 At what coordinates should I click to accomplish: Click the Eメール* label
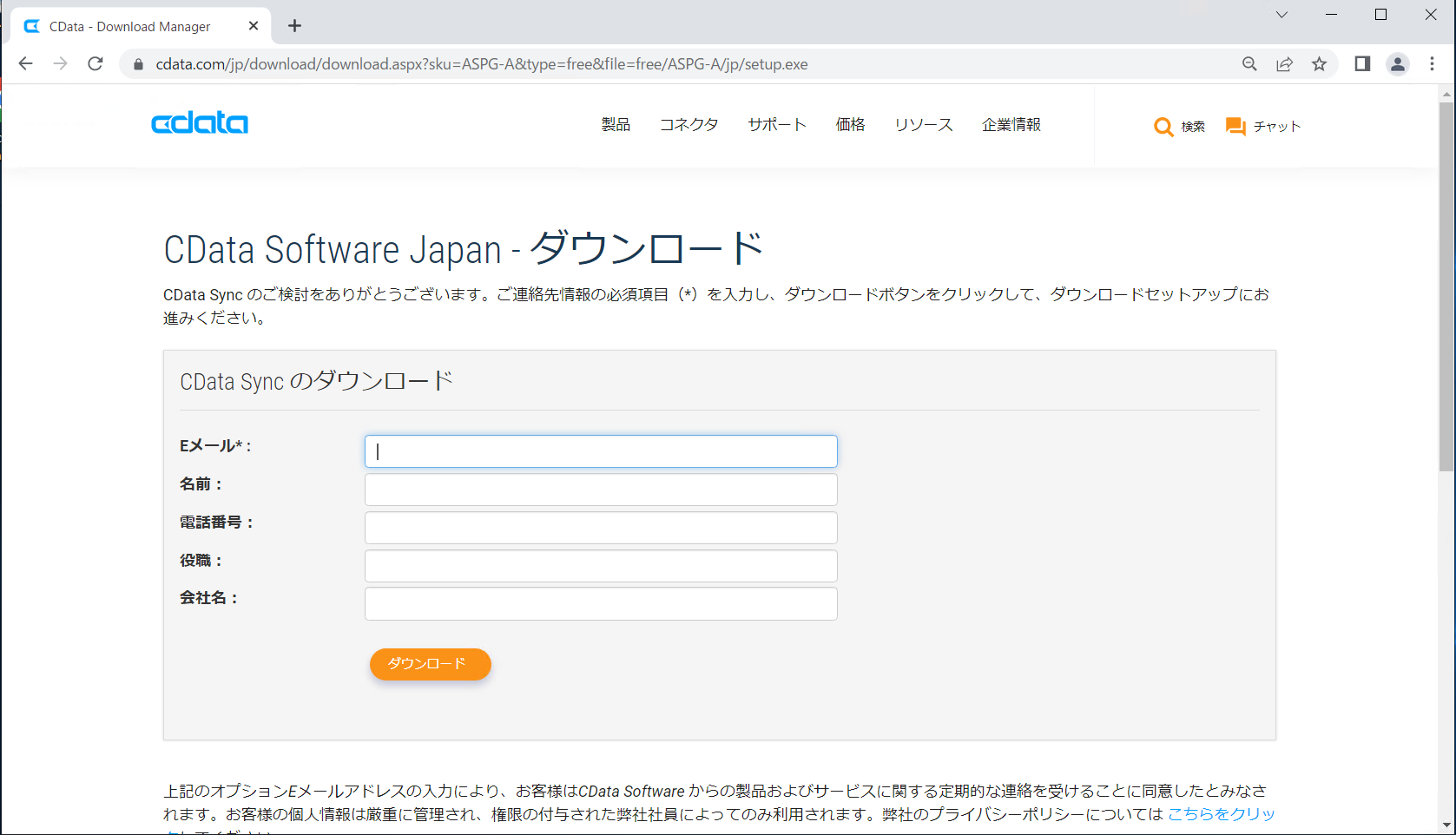[x=215, y=446]
